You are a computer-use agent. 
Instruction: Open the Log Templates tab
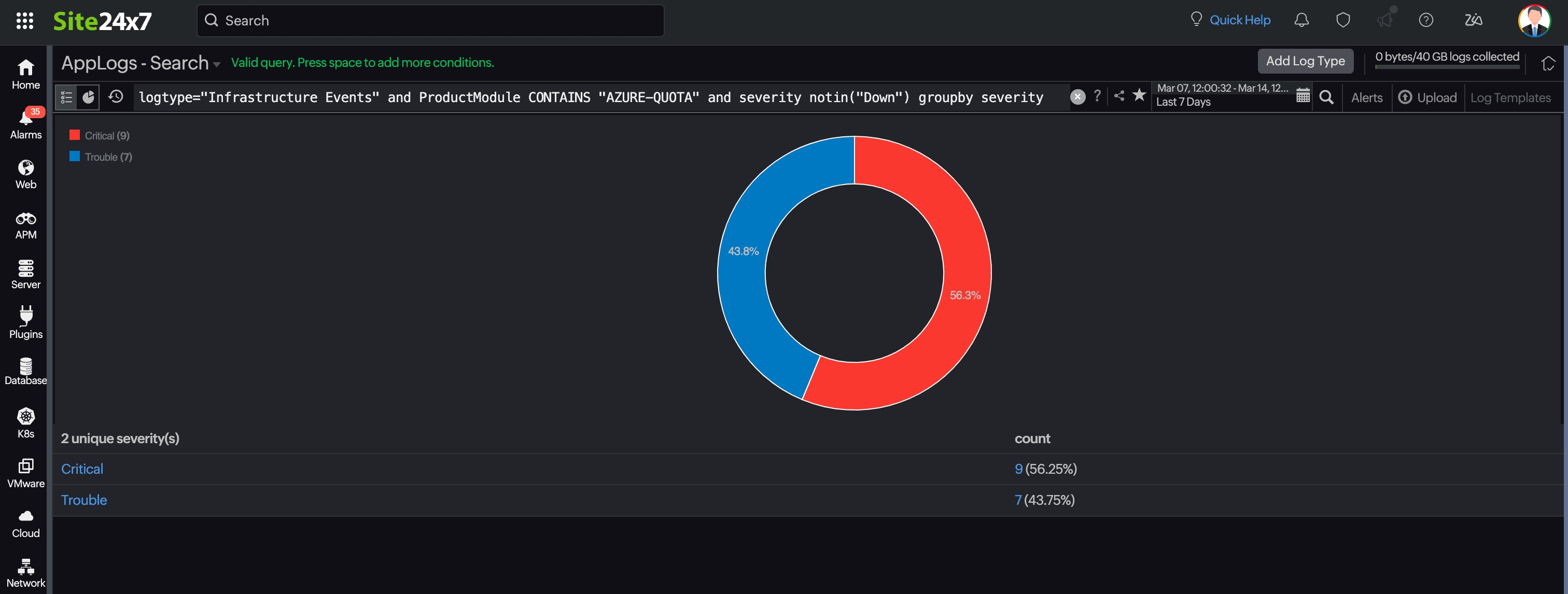1510,97
